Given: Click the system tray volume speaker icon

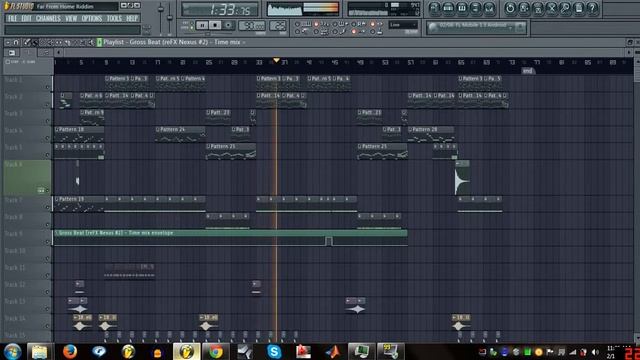Looking at the screenshot, I should [x=595, y=352].
